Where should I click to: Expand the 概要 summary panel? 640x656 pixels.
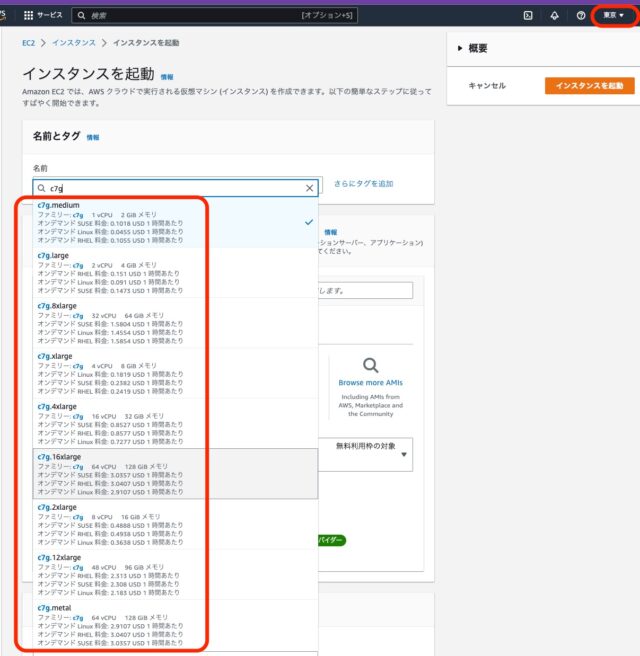coord(472,48)
